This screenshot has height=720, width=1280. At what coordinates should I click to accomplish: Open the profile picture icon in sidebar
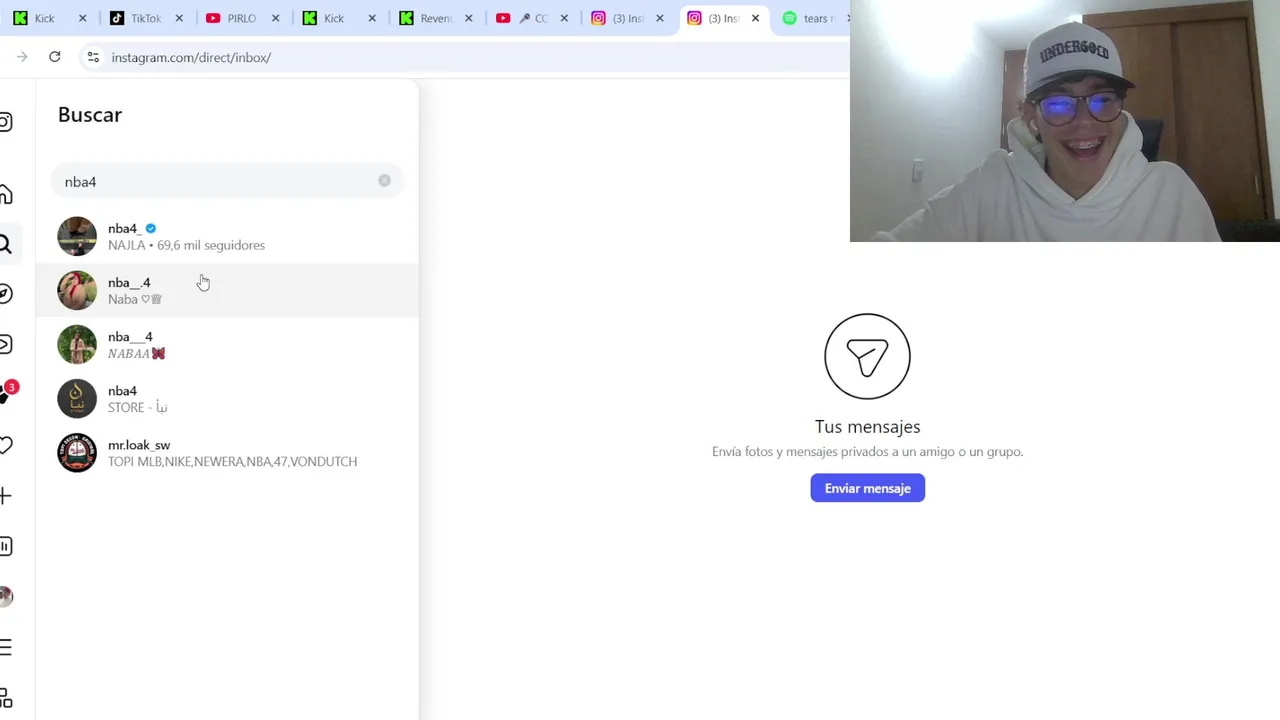click(x=6, y=597)
